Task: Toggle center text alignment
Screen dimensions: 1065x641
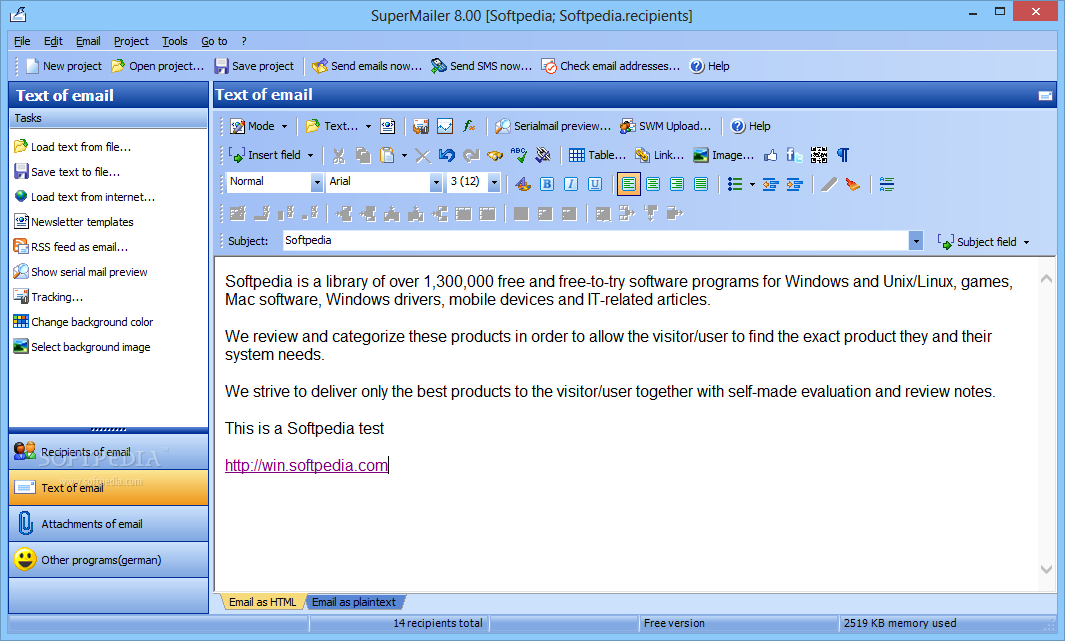Action: [653, 185]
